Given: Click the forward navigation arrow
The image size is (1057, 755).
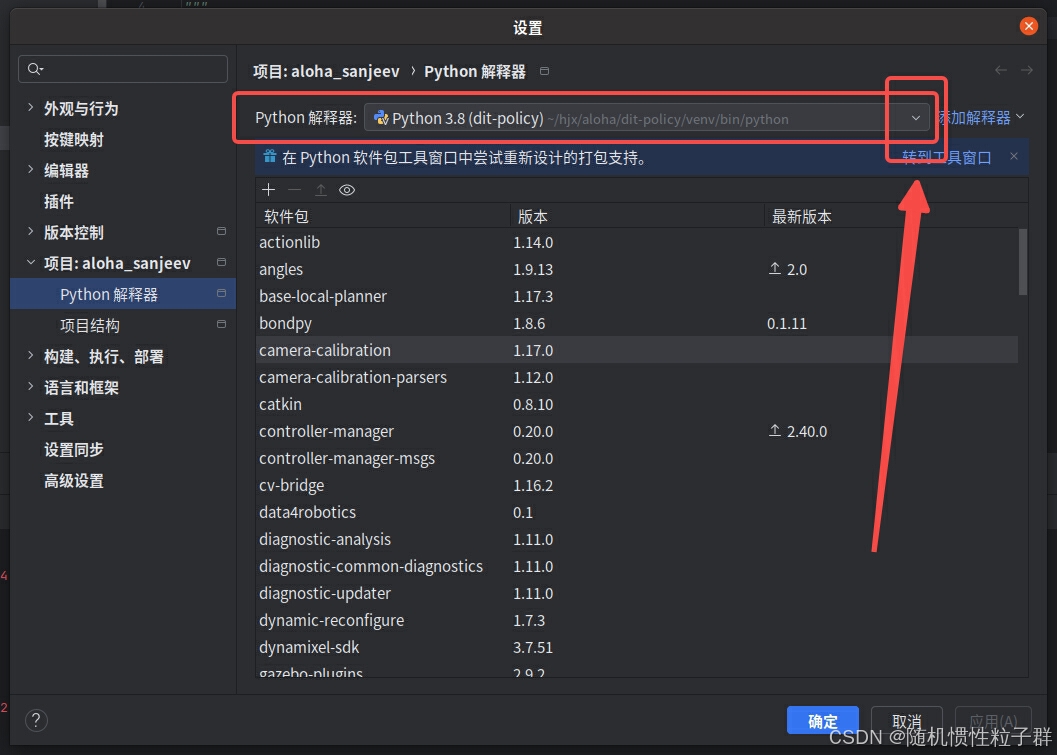Looking at the screenshot, I should coord(1027,70).
